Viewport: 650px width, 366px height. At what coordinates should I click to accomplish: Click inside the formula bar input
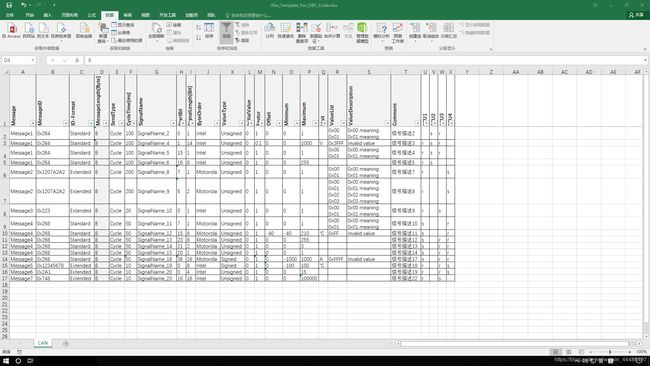tap(363, 61)
